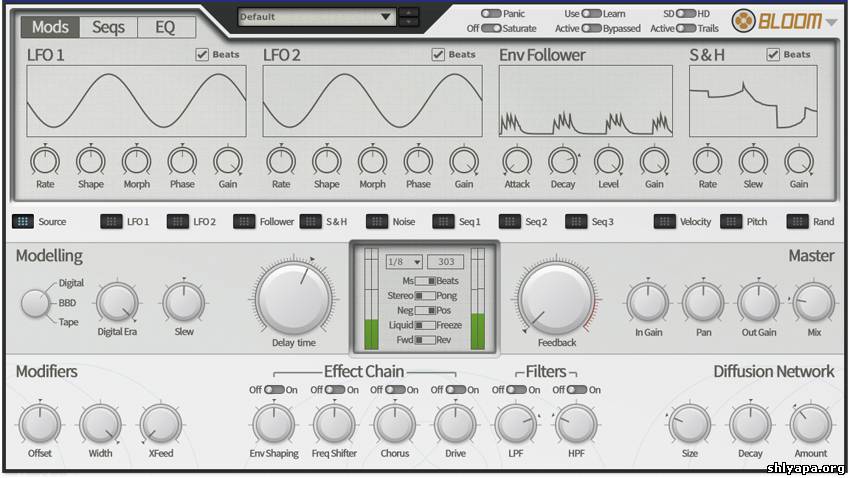Image resolution: width=850 pixels, height=478 pixels.
Task: Select the Noise modulation source icon
Action: click(376, 221)
